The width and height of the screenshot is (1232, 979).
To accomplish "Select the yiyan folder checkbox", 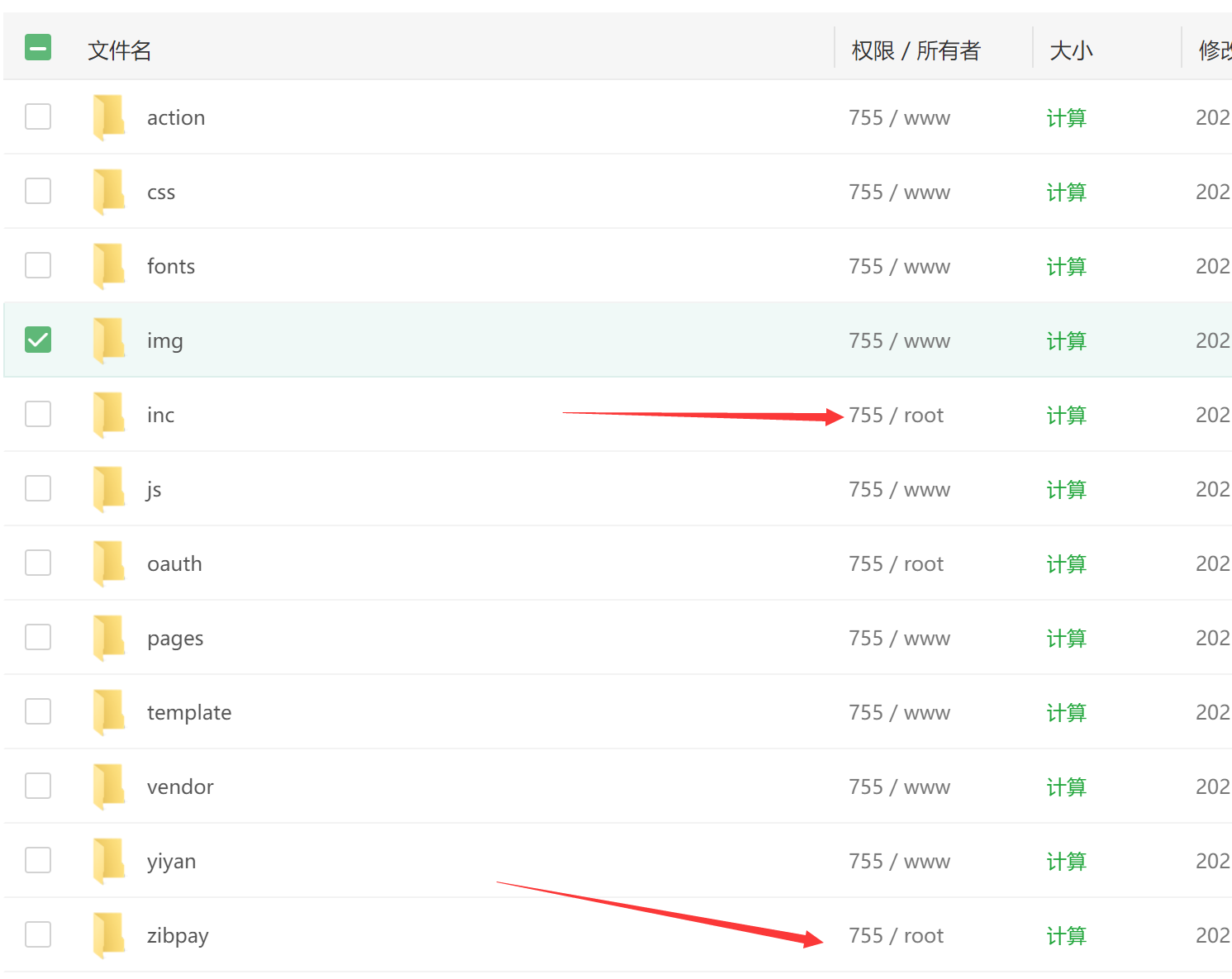I will (38, 860).
